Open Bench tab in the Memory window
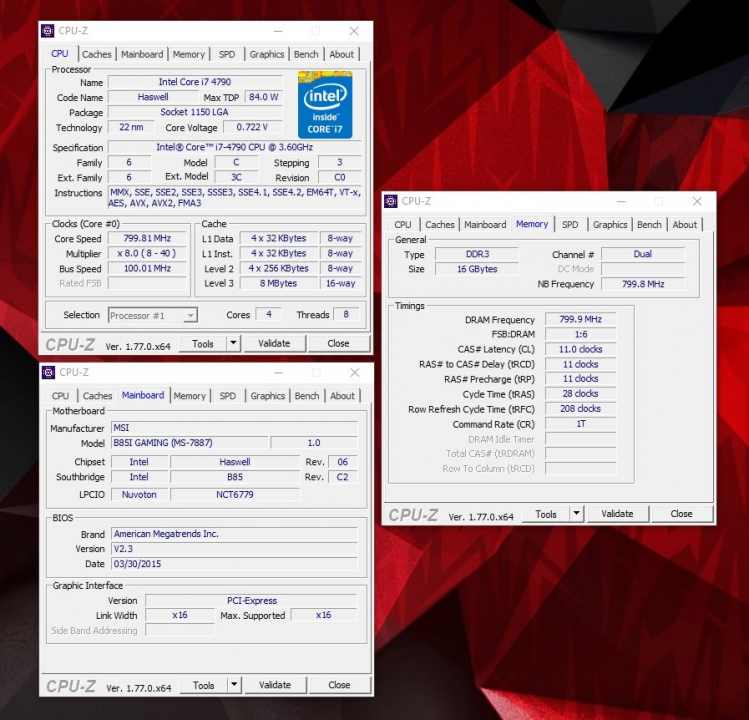749x720 pixels. click(x=649, y=225)
